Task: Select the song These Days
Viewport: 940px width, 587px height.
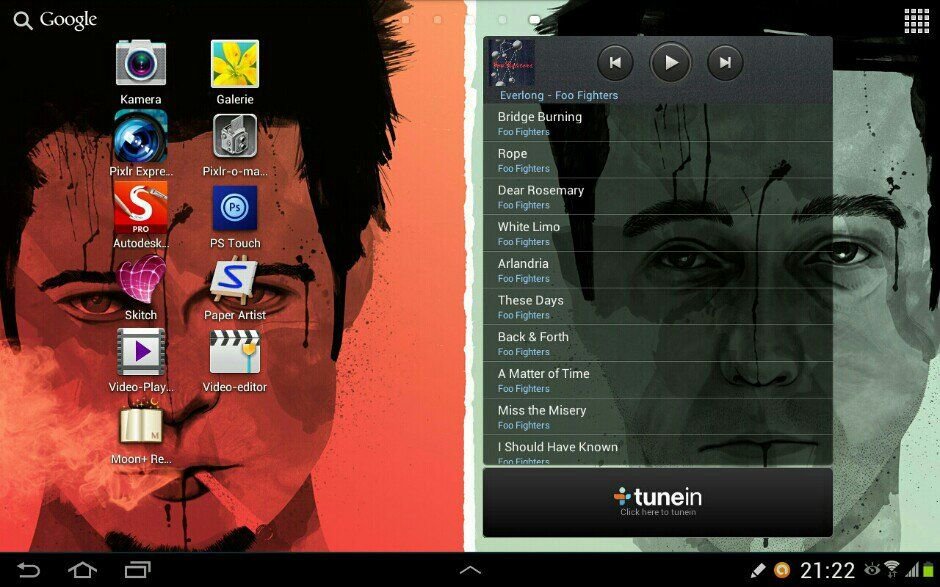Action: click(658, 306)
